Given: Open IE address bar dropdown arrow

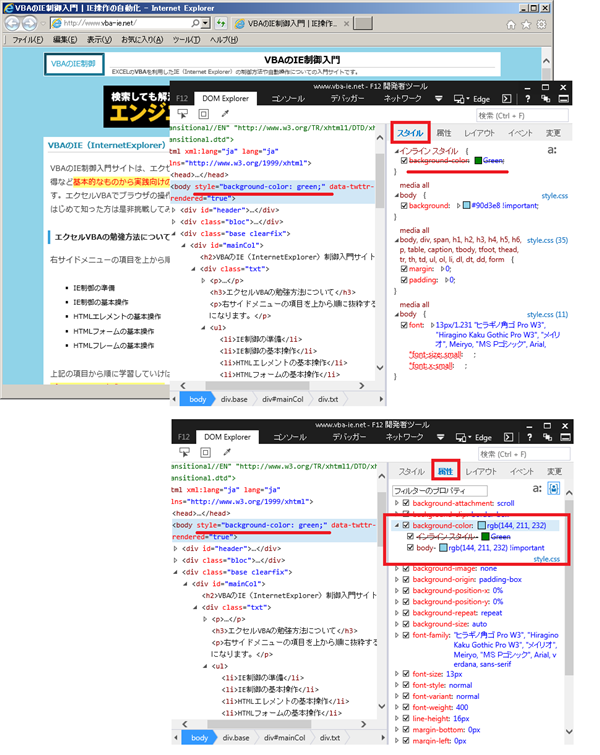Looking at the screenshot, I should (206, 23).
